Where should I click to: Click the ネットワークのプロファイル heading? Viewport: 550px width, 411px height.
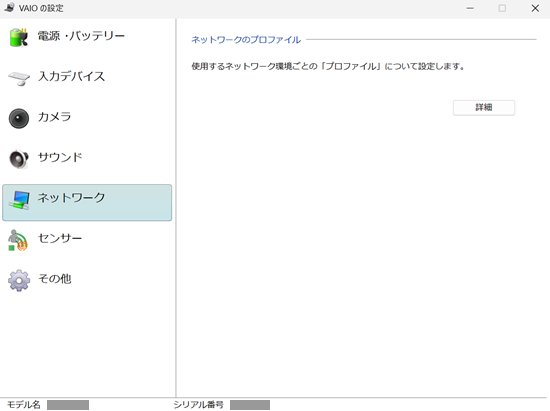pyautogui.click(x=246, y=40)
